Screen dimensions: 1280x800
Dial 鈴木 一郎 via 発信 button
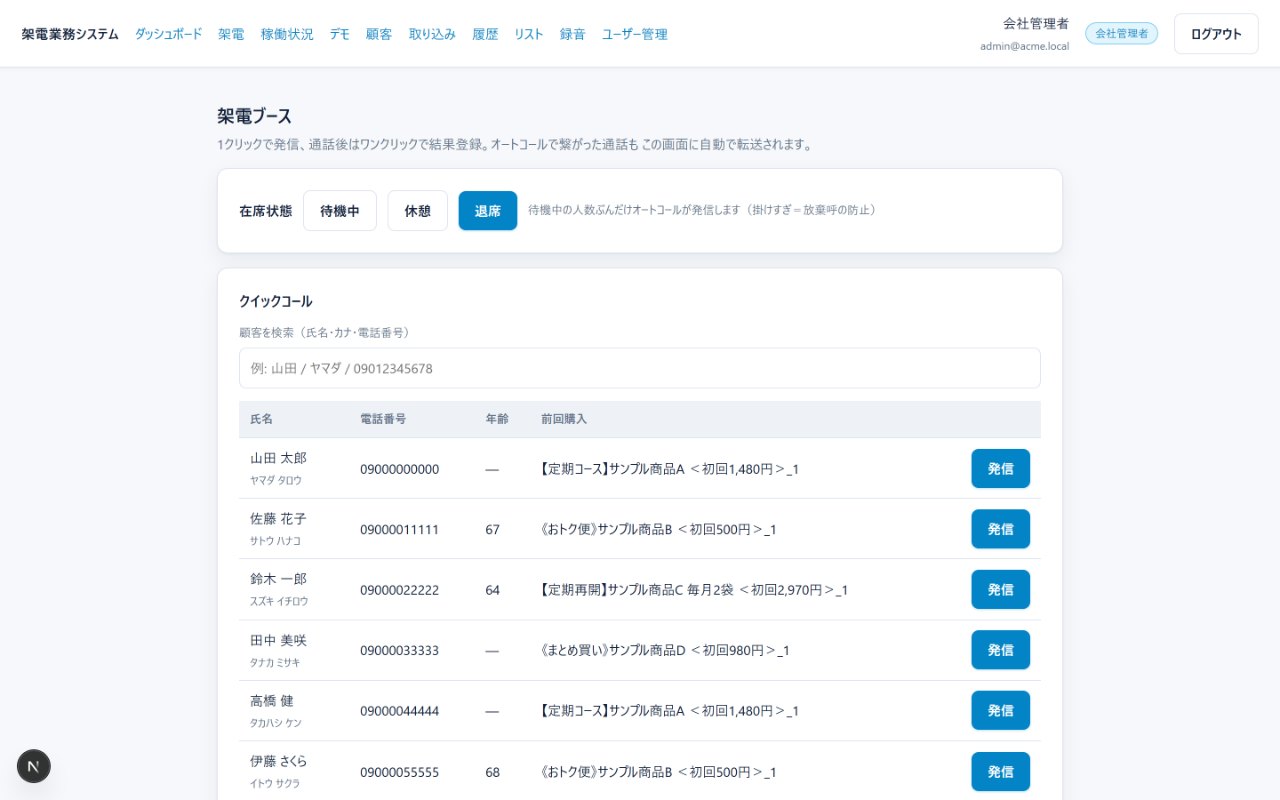point(1001,590)
